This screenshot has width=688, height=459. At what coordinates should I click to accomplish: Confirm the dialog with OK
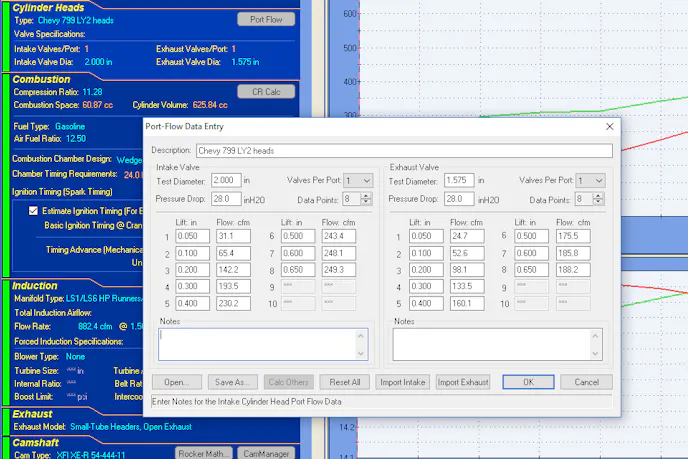point(527,382)
